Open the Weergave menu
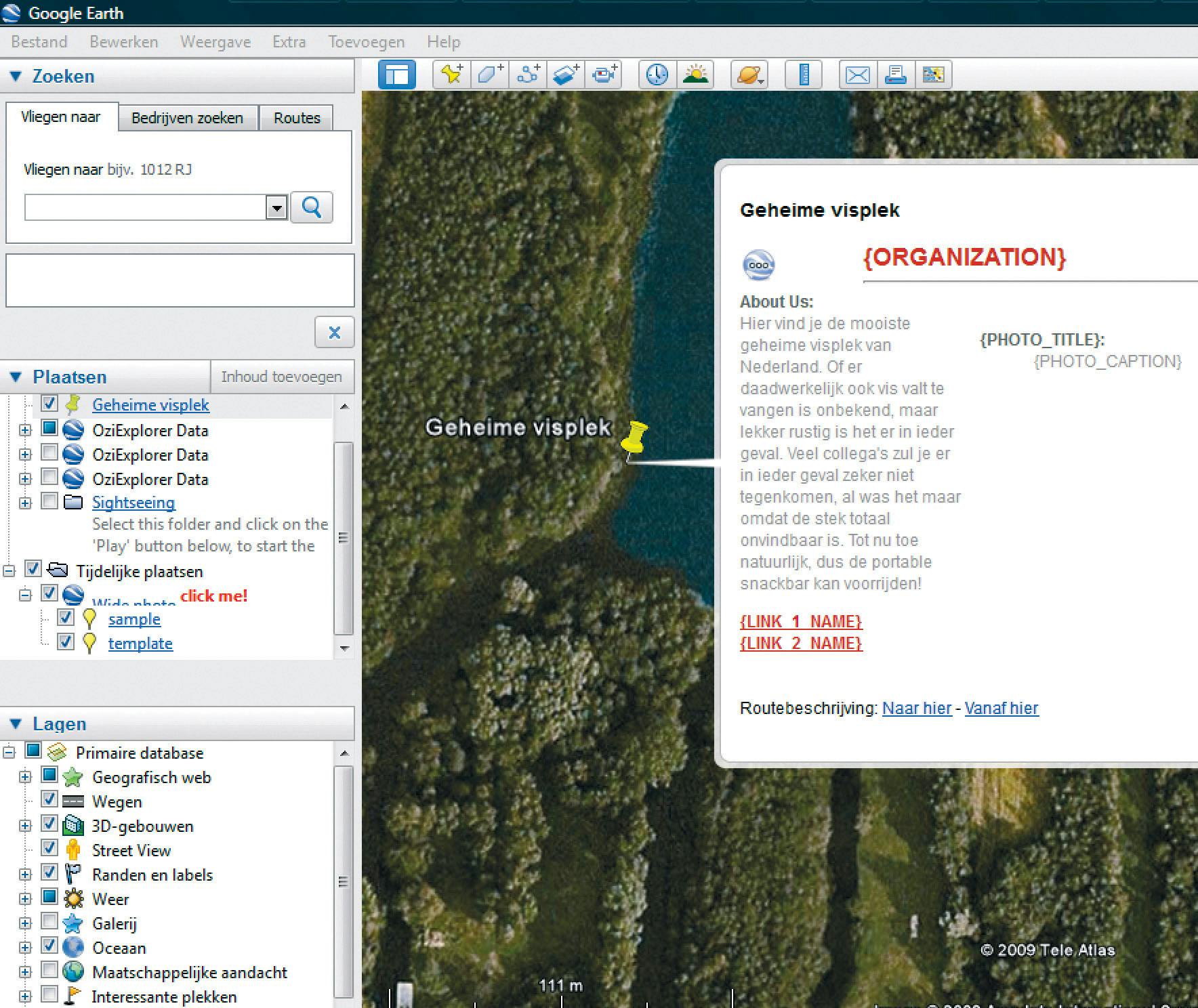 (215, 42)
